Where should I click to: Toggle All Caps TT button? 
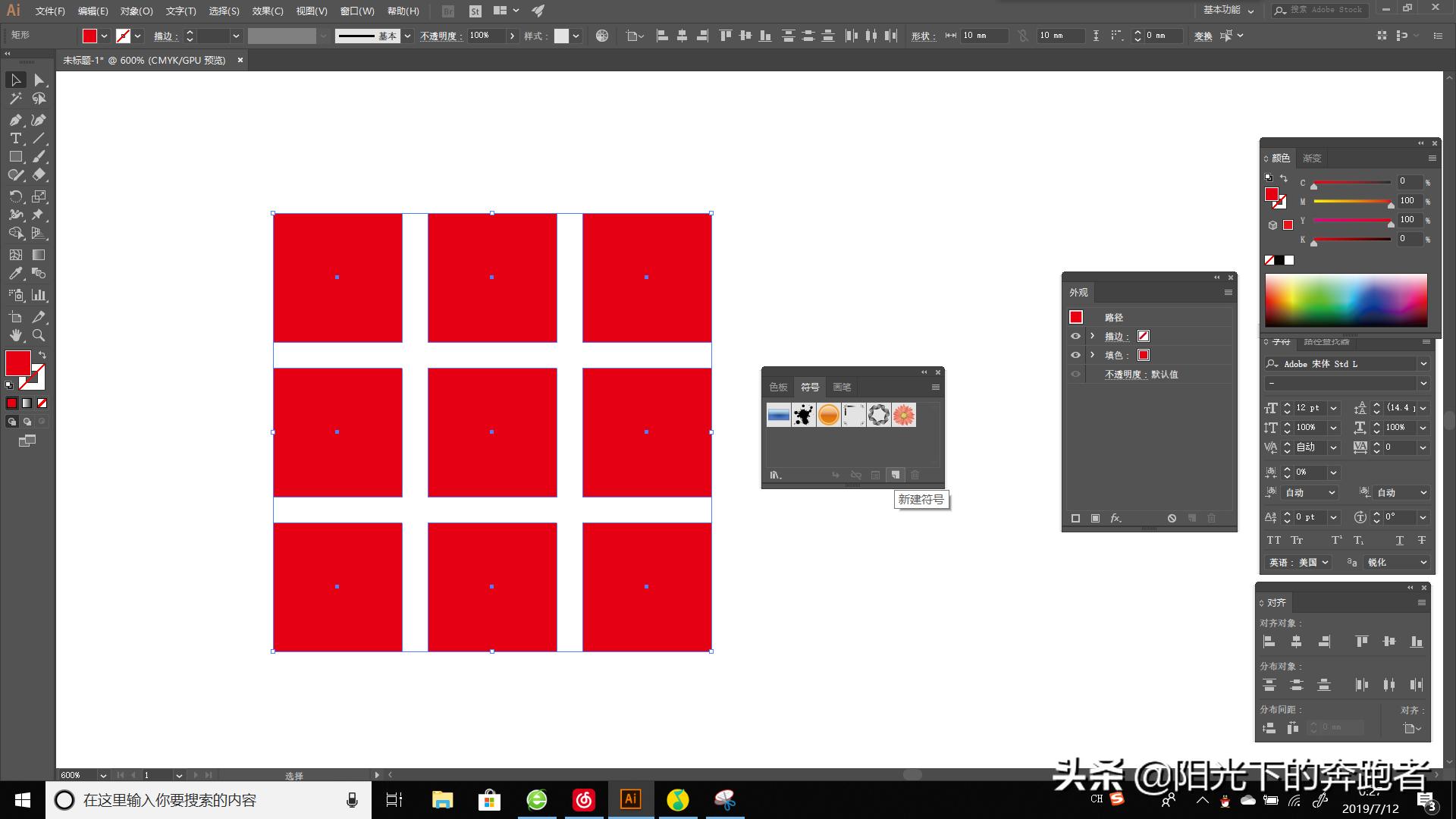[x=1274, y=540]
